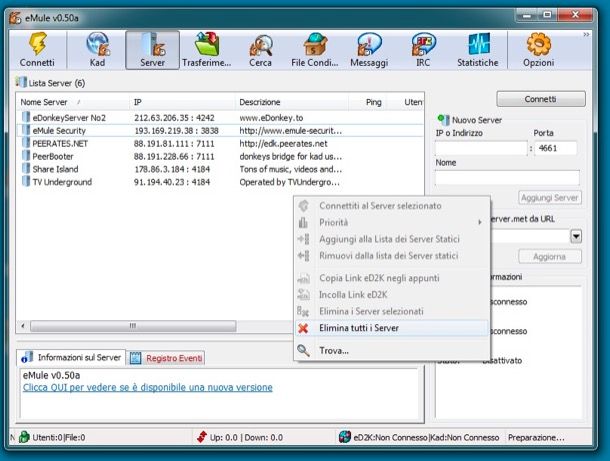Click the magnifier icon next to Trova
Viewport: 610px width, 461px height.
303,351
